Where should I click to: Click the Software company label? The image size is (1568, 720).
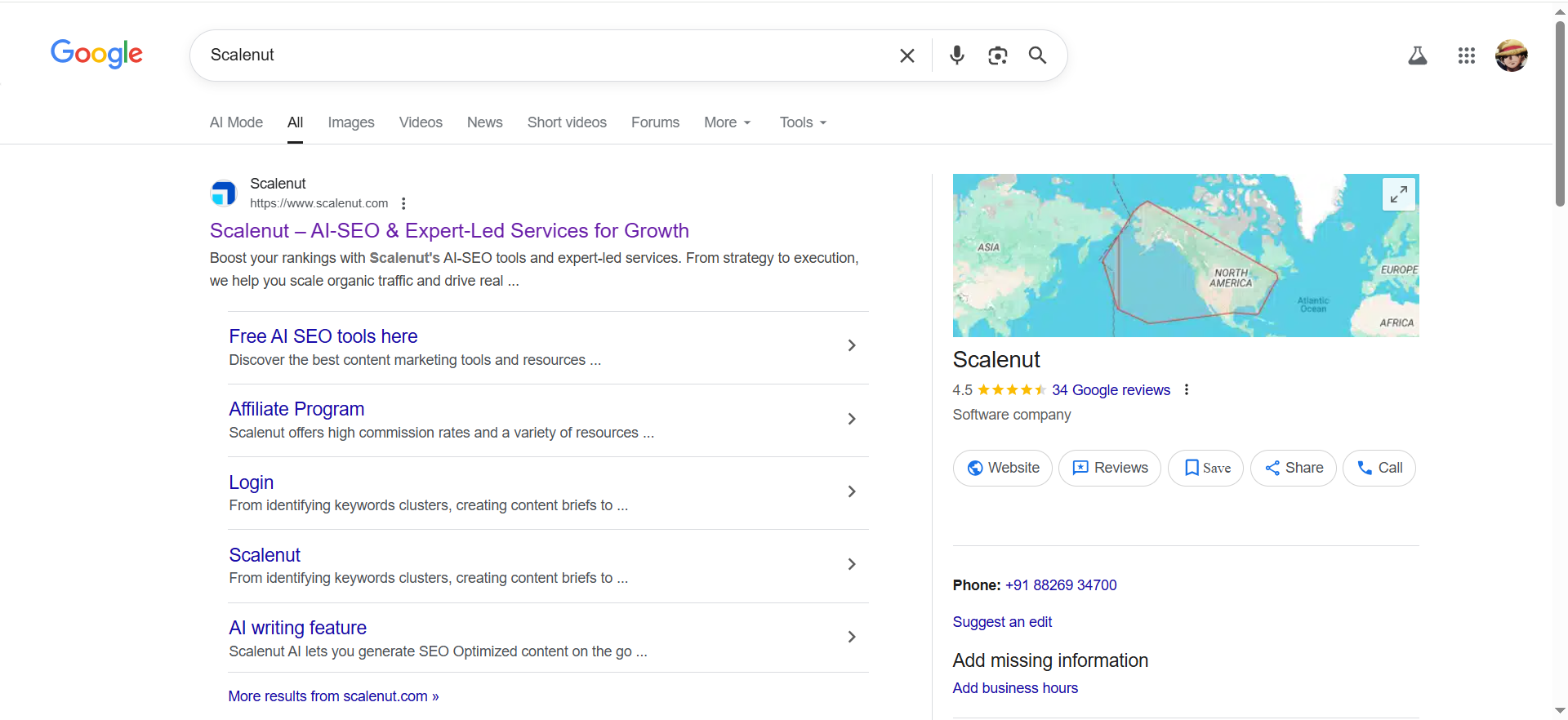tap(1012, 415)
